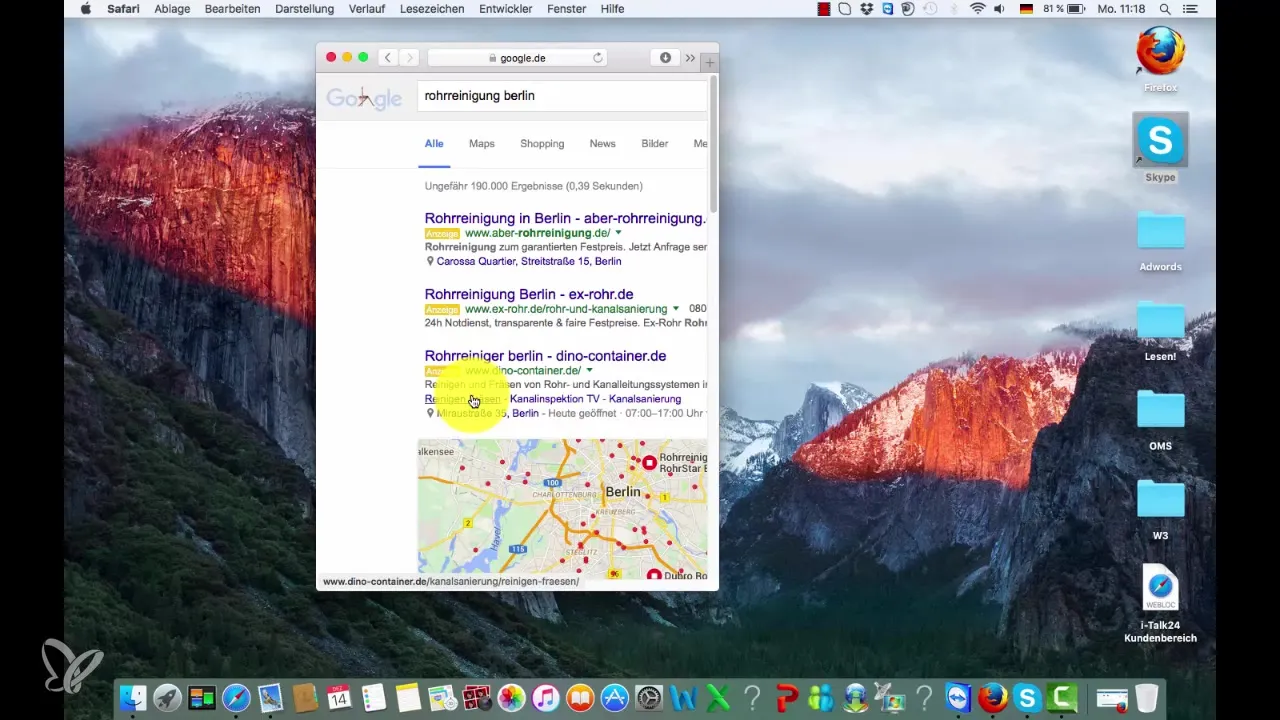
Task: Select the Alle search tab
Action: (434, 144)
